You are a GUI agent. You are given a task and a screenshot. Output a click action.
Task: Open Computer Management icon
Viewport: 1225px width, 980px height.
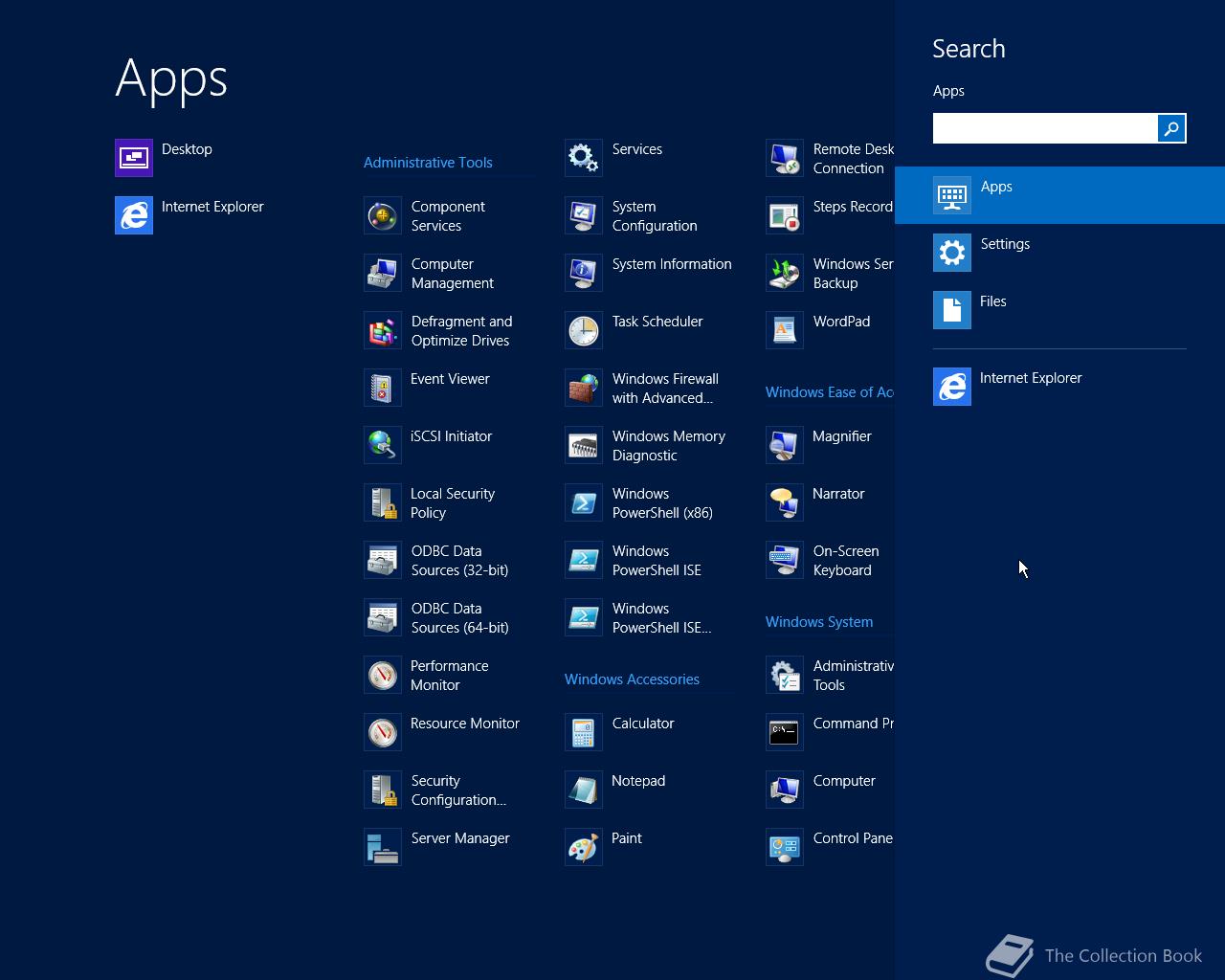tap(383, 273)
